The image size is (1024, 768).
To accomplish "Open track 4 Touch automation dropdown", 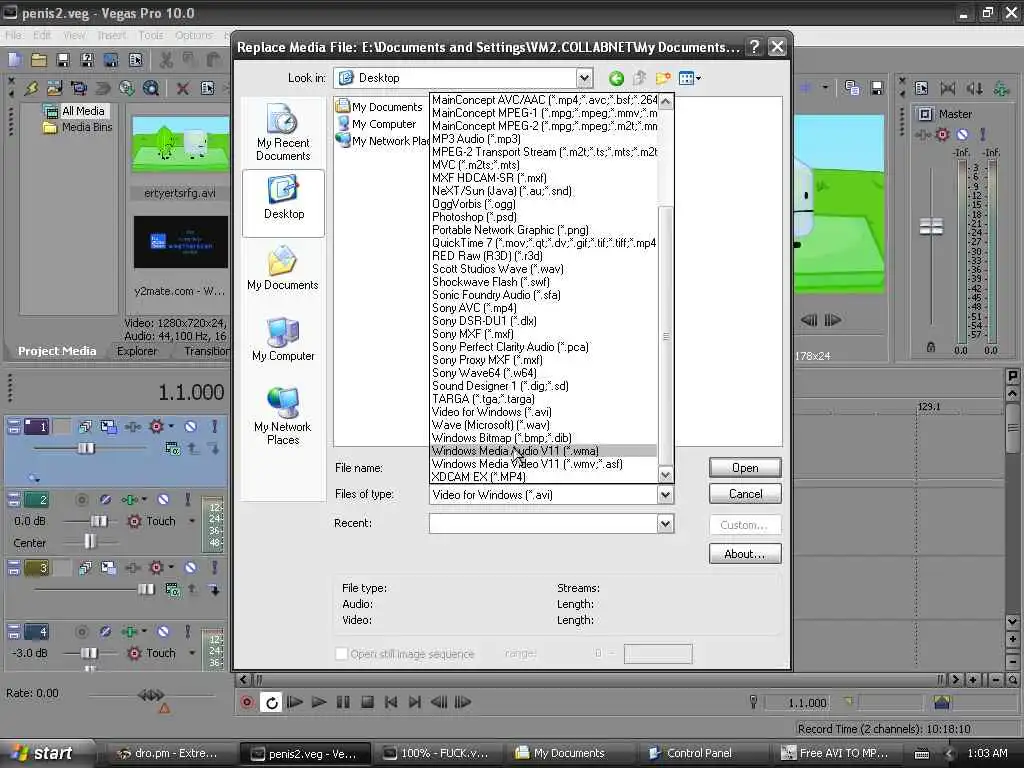I will tap(192, 653).
